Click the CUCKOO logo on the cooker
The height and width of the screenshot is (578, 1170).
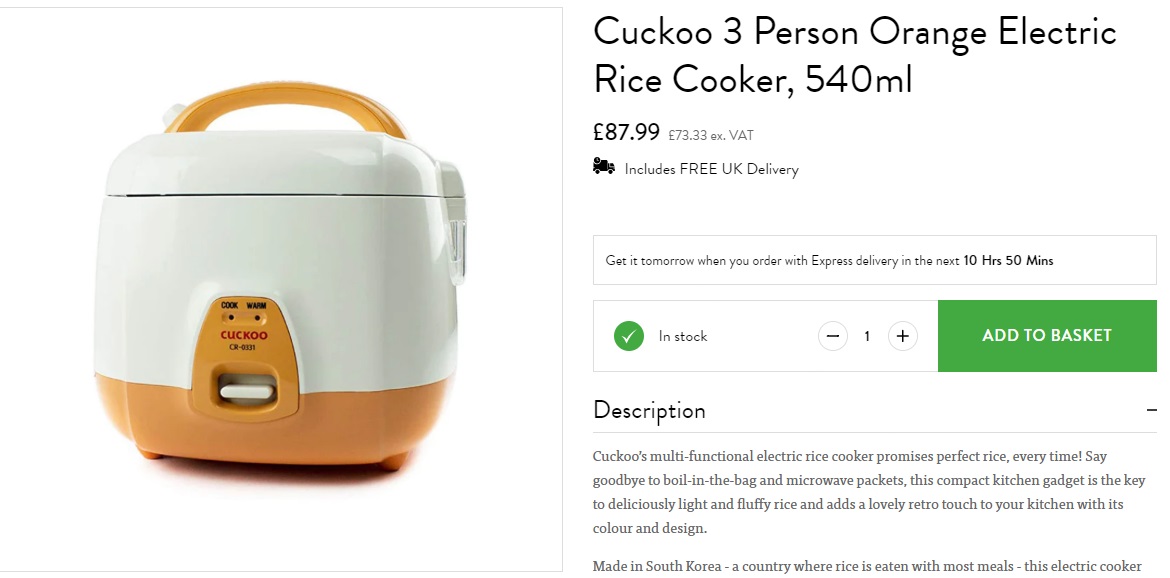[x=244, y=335]
